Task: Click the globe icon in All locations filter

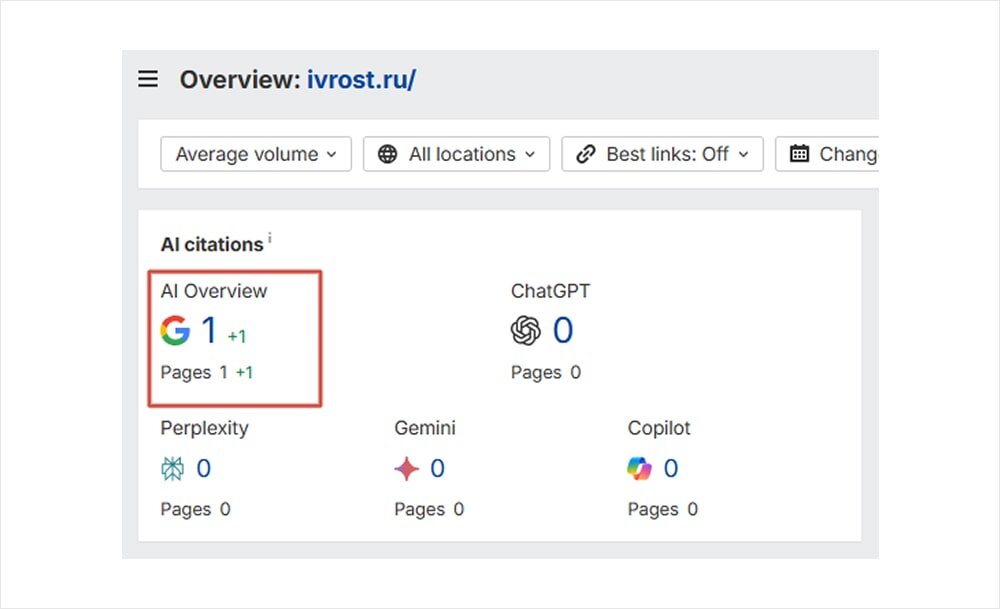Action: (388, 154)
